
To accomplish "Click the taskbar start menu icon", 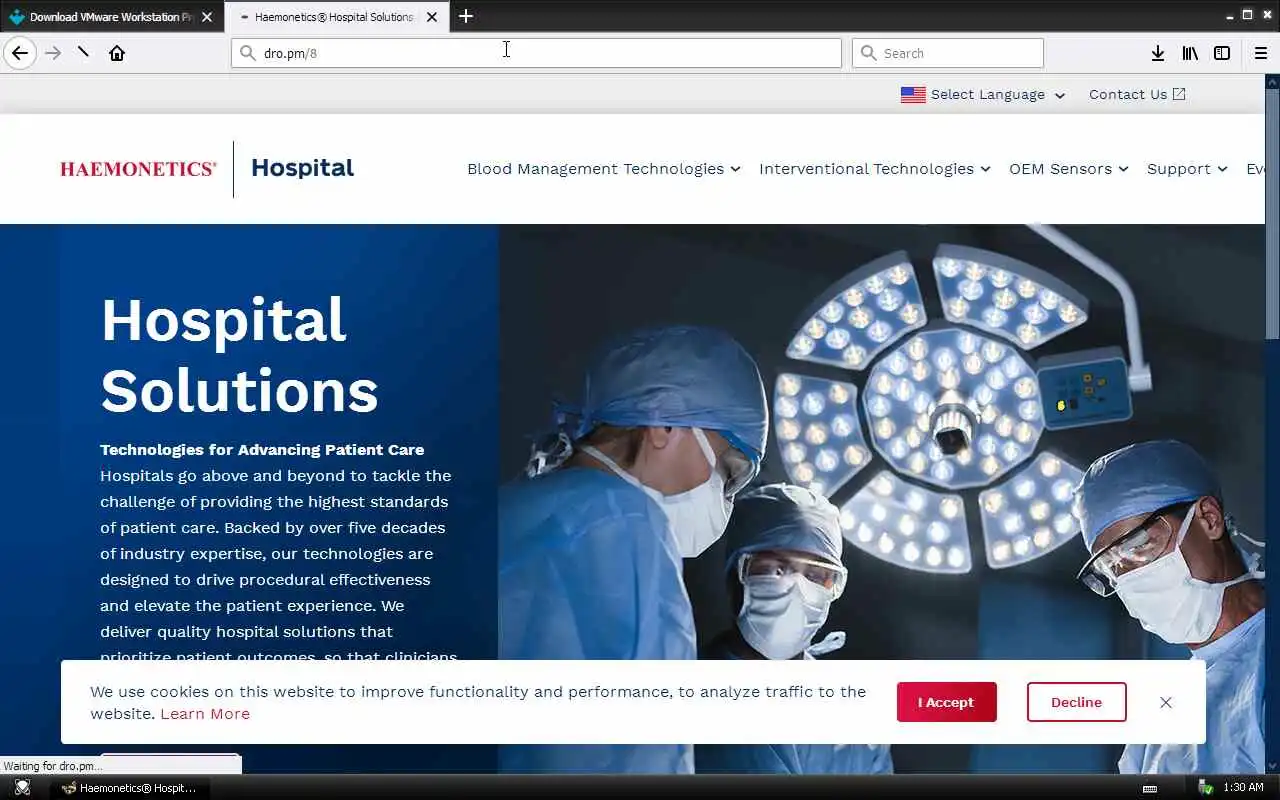I will click(x=22, y=788).
